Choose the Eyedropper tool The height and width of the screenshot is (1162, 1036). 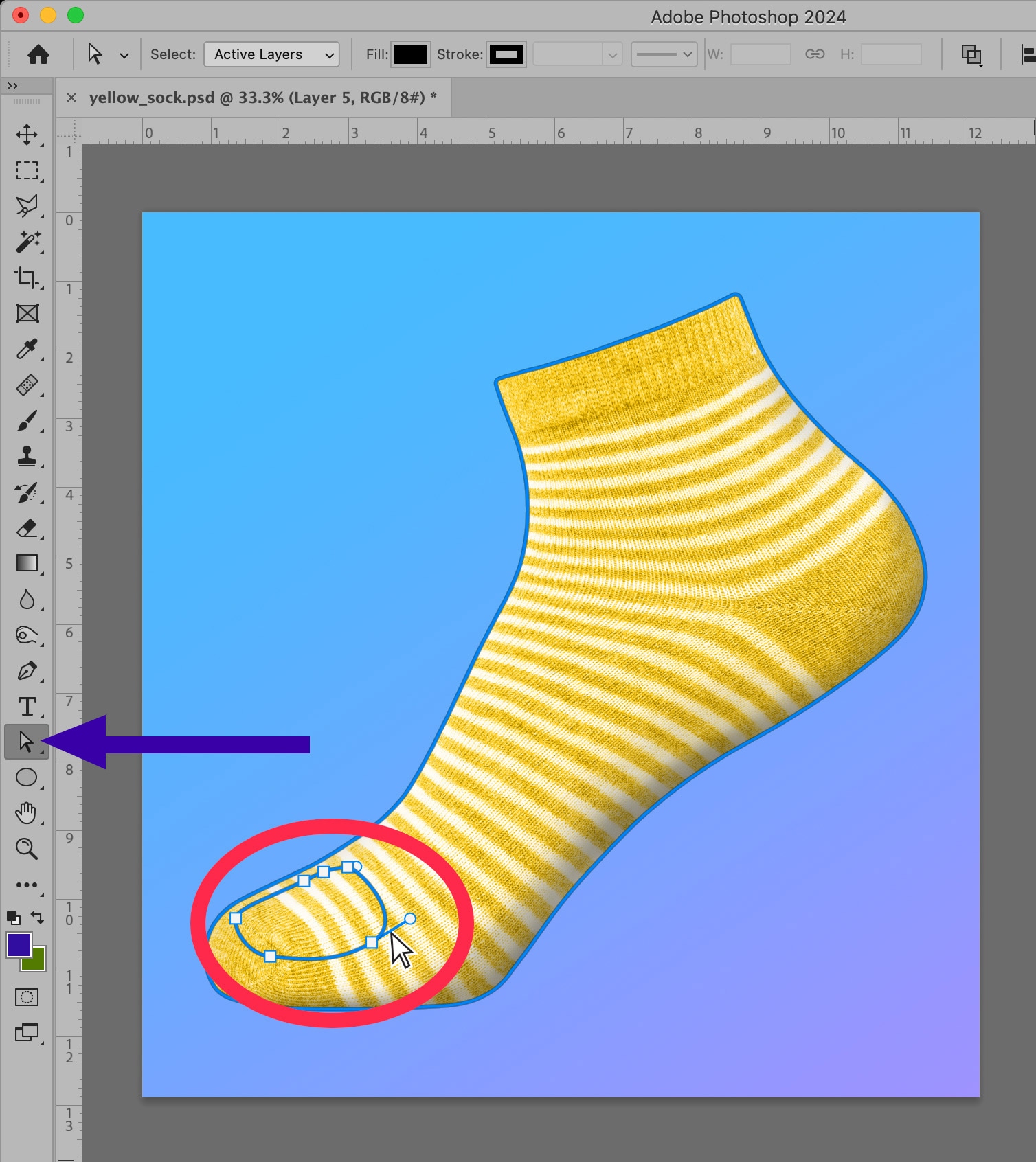pos(27,349)
